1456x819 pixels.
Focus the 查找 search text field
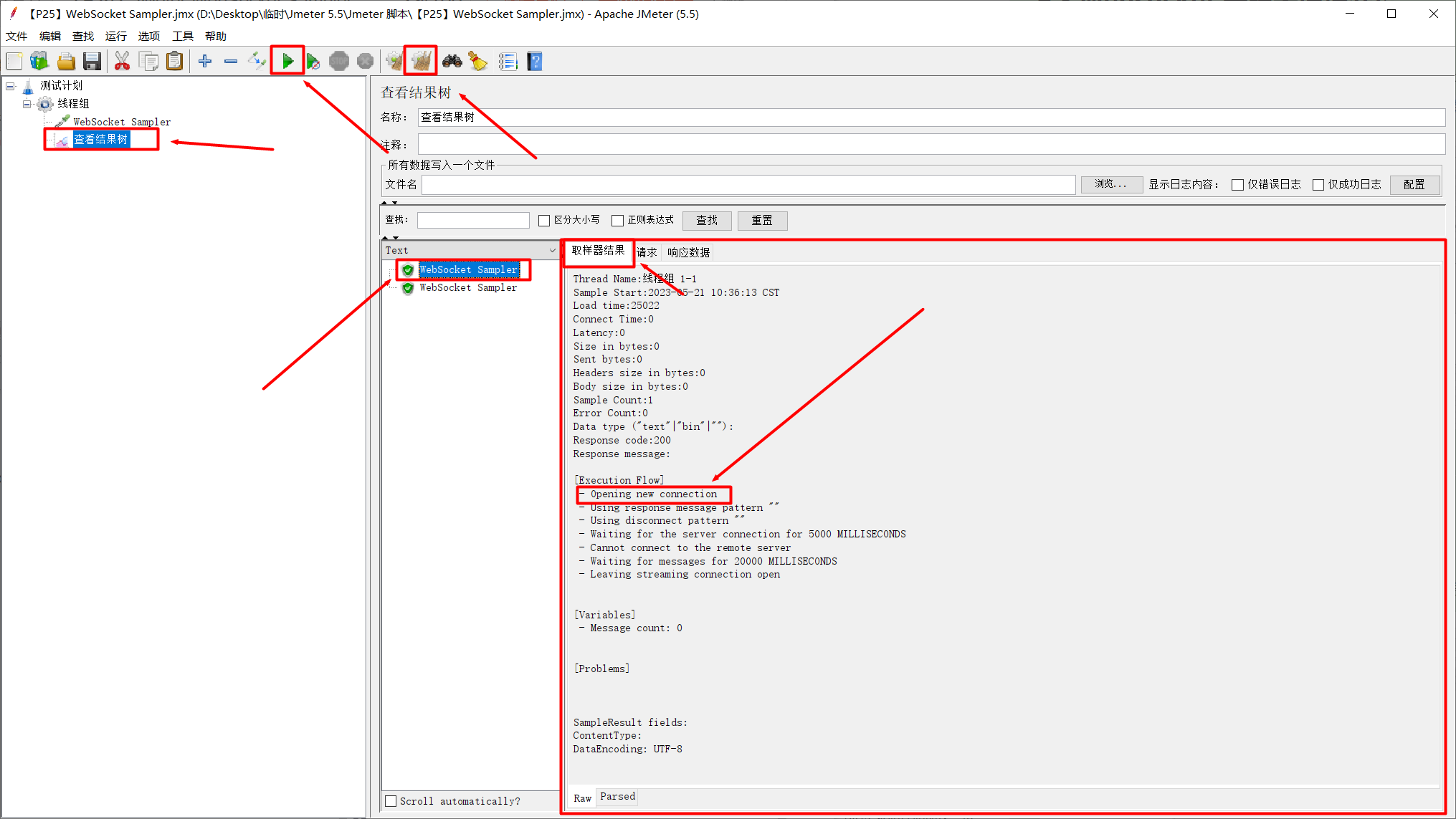pyautogui.click(x=473, y=221)
